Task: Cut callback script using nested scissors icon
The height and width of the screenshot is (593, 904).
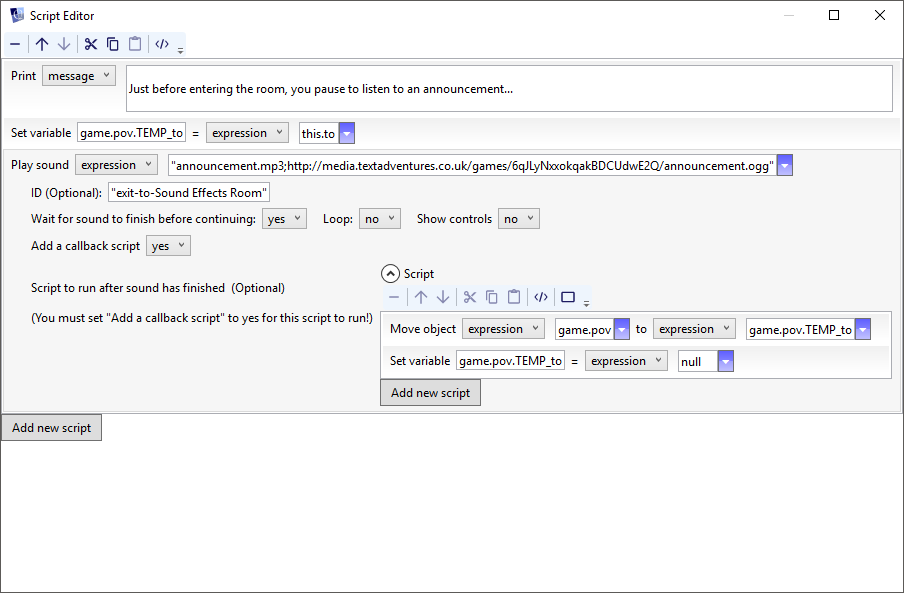Action: 470,297
